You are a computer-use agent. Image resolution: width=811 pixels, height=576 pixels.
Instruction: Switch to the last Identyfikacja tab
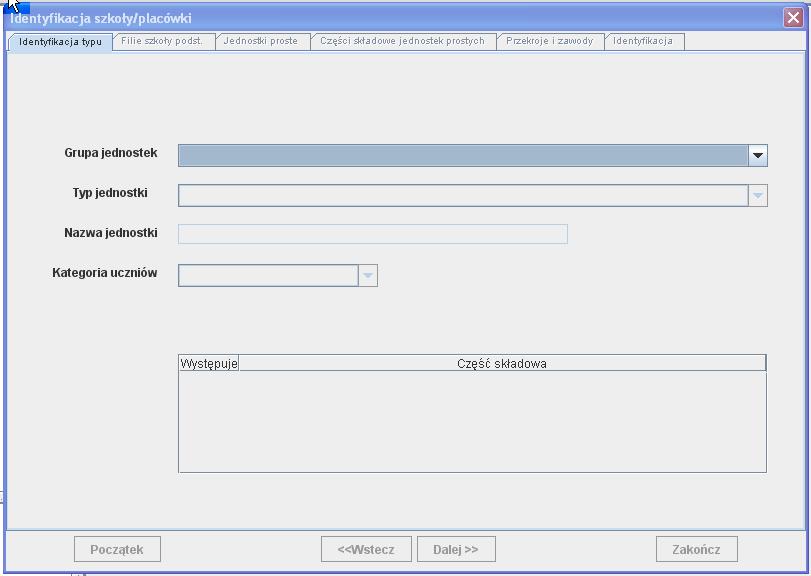point(643,41)
